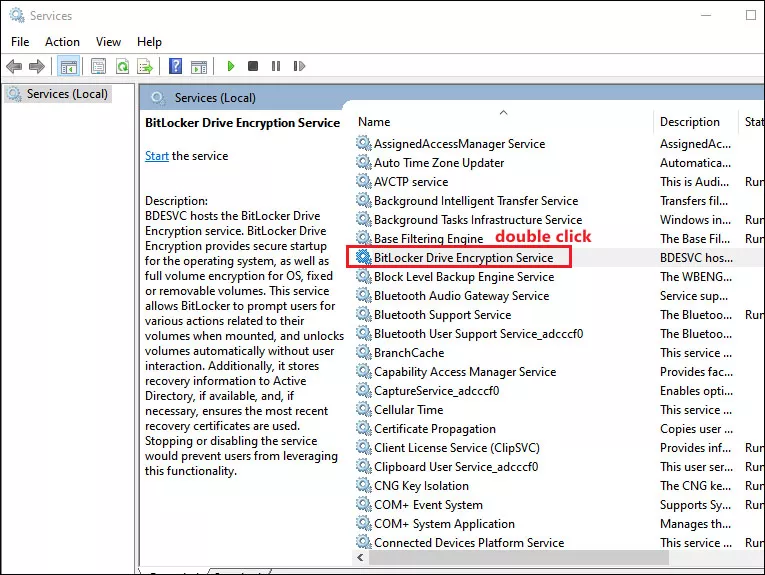
Task: Click the gear icon for COM+ Event System
Action: [x=363, y=505]
